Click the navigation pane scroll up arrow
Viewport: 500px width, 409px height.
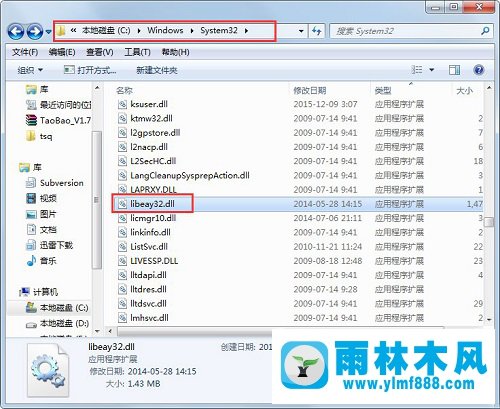click(97, 88)
